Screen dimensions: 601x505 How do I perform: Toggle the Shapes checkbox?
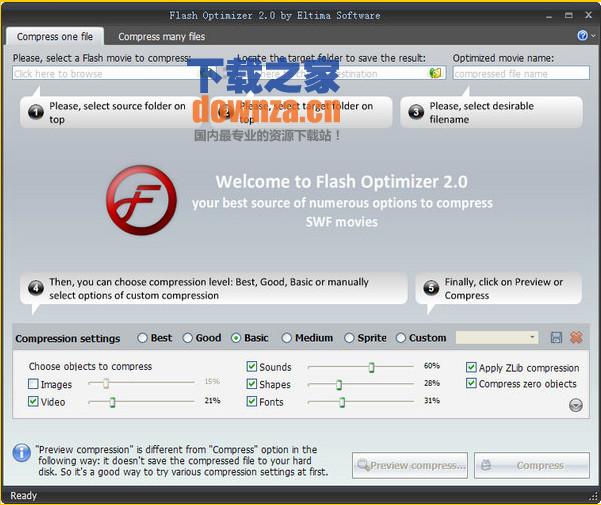(251, 384)
